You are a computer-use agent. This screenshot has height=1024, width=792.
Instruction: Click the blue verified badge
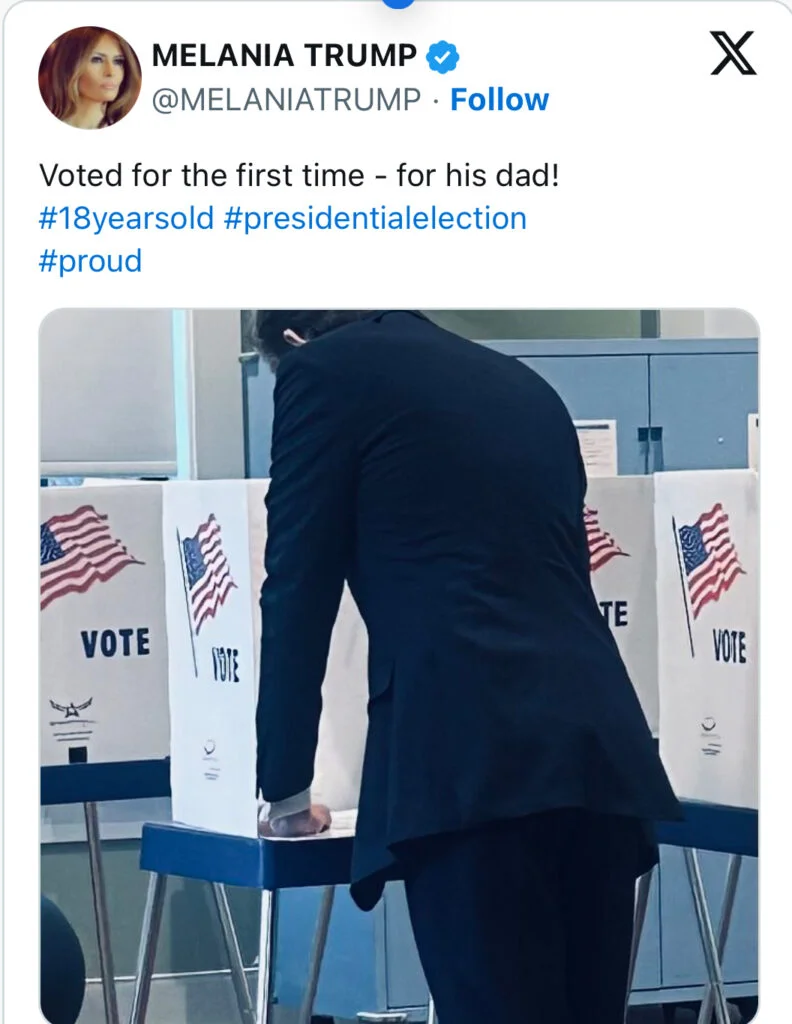(x=443, y=56)
